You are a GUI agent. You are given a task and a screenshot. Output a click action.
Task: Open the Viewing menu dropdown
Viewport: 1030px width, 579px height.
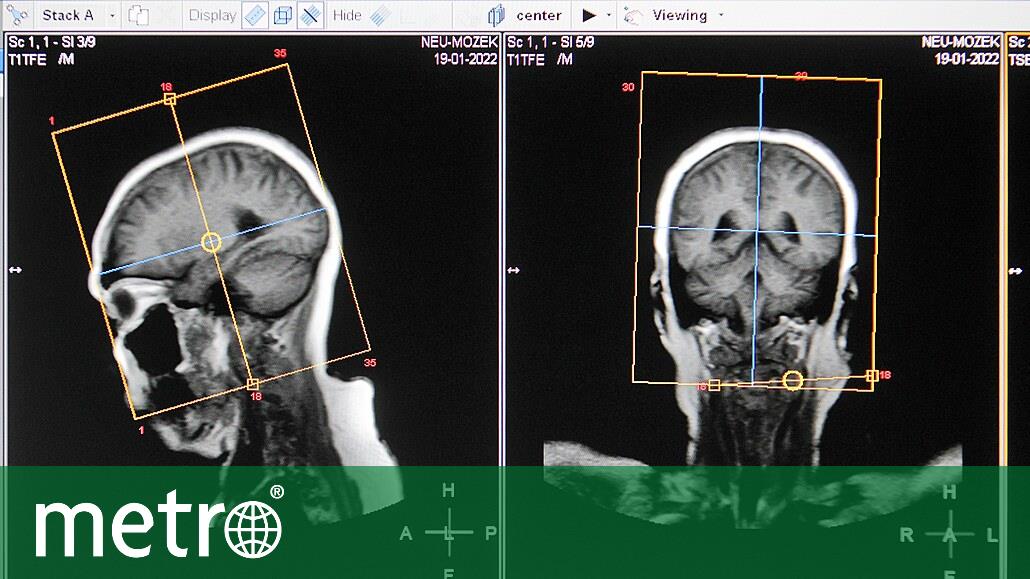point(720,16)
